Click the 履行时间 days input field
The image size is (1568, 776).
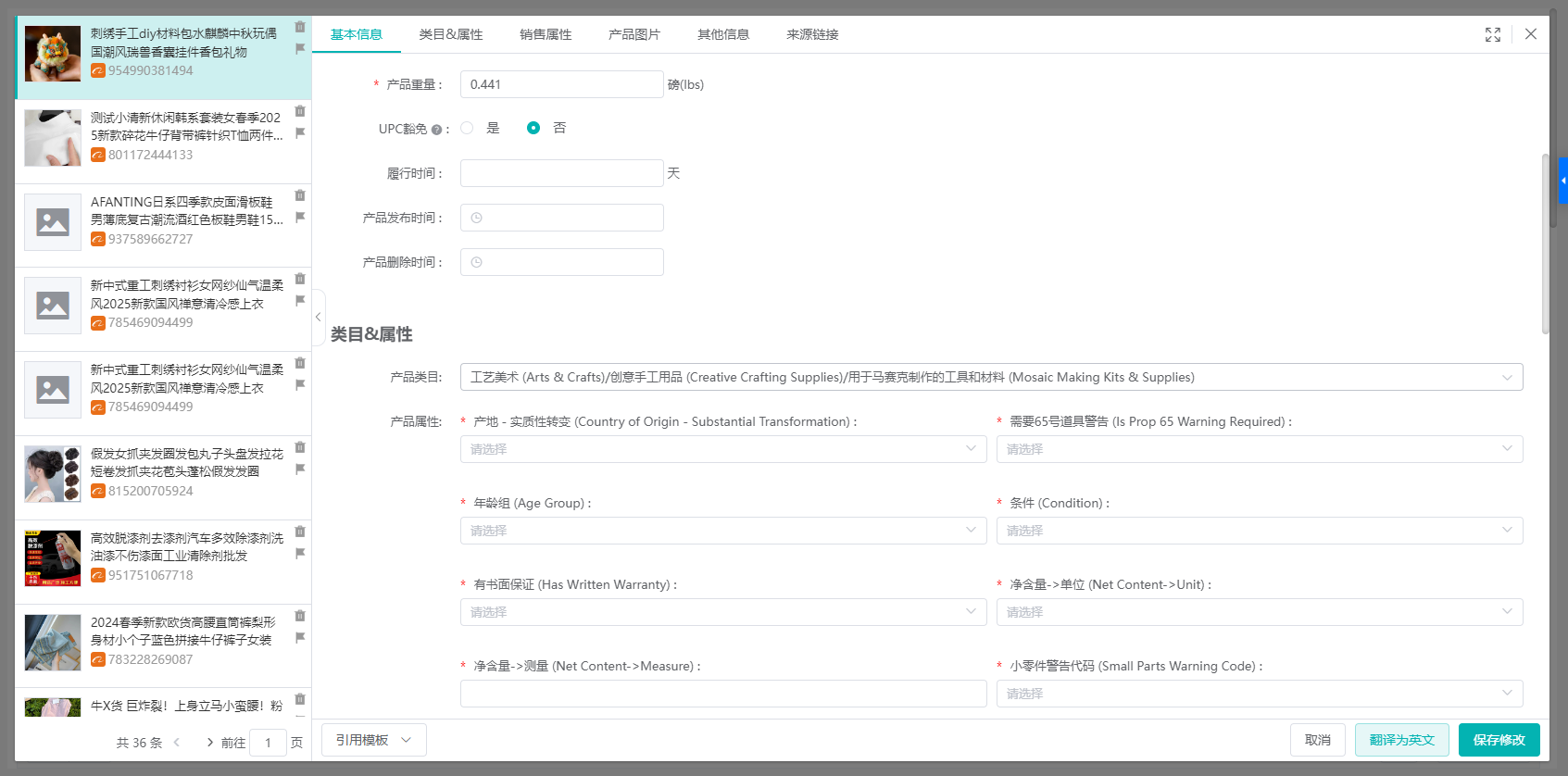[x=561, y=173]
